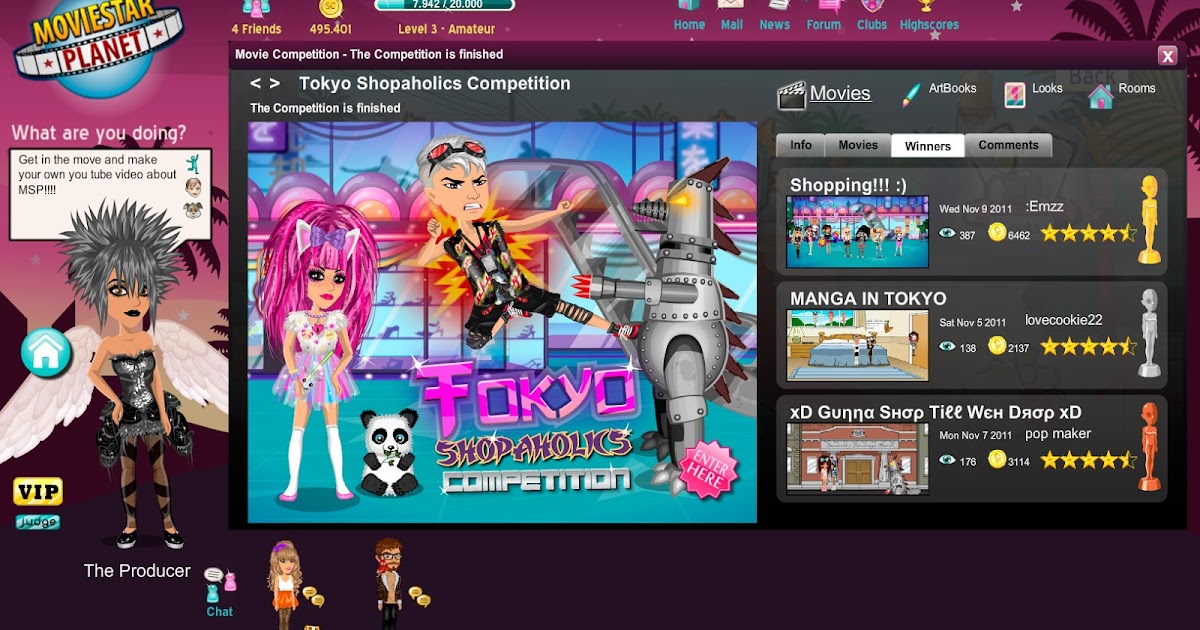Click star rating of Shopping!!! :)
This screenshot has width=1200, height=630.
[1088, 233]
